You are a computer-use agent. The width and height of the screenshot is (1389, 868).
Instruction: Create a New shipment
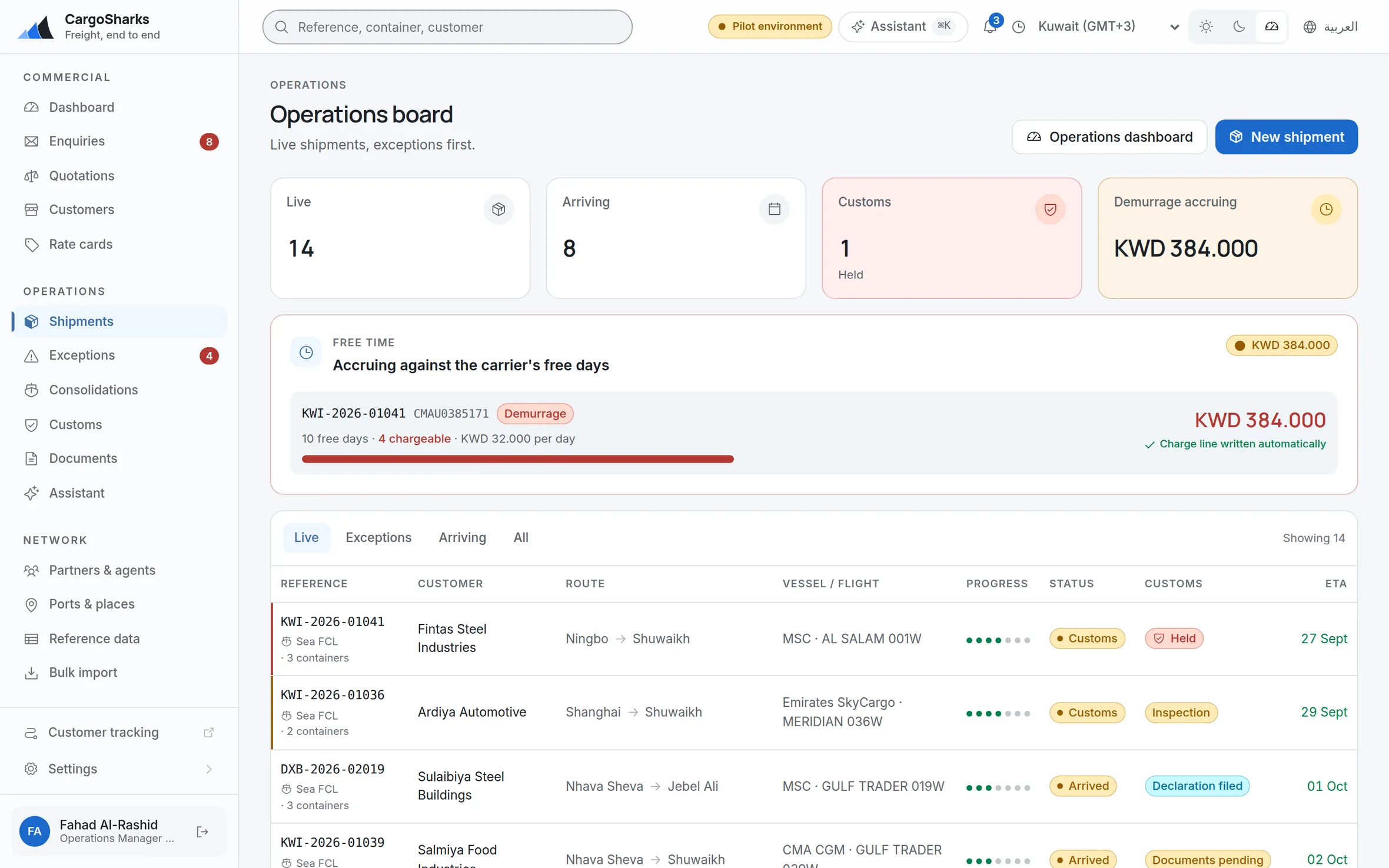(1287, 137)
